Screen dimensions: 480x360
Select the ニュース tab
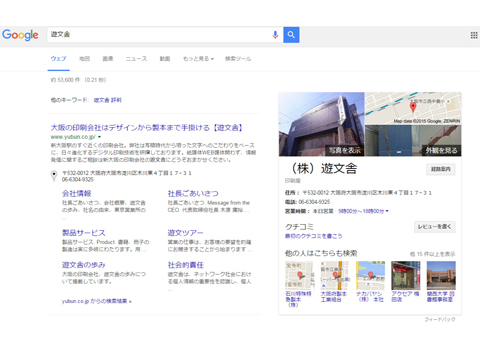point(136,59)
